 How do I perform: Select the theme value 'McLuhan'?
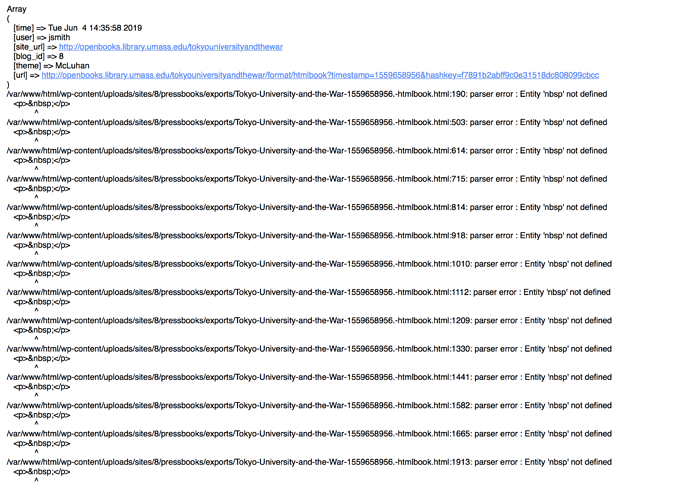click(x=72, y=66)
